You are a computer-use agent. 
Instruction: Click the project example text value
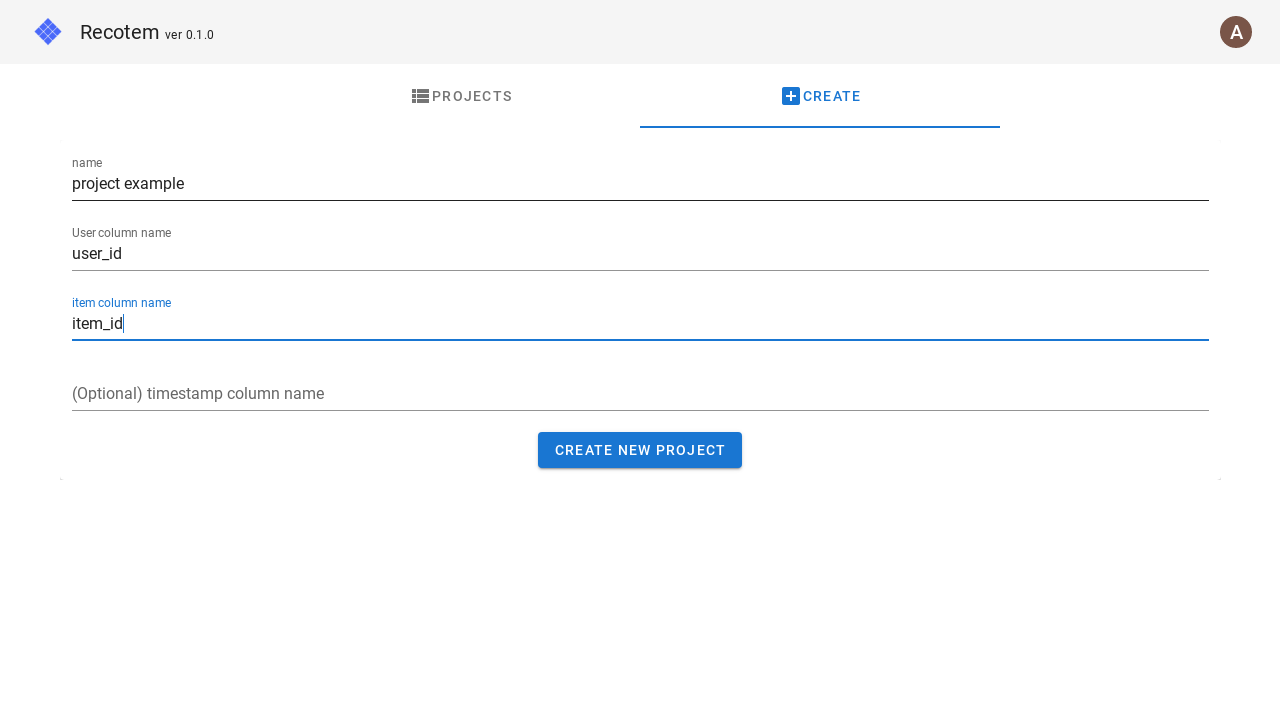click(127, 184)
